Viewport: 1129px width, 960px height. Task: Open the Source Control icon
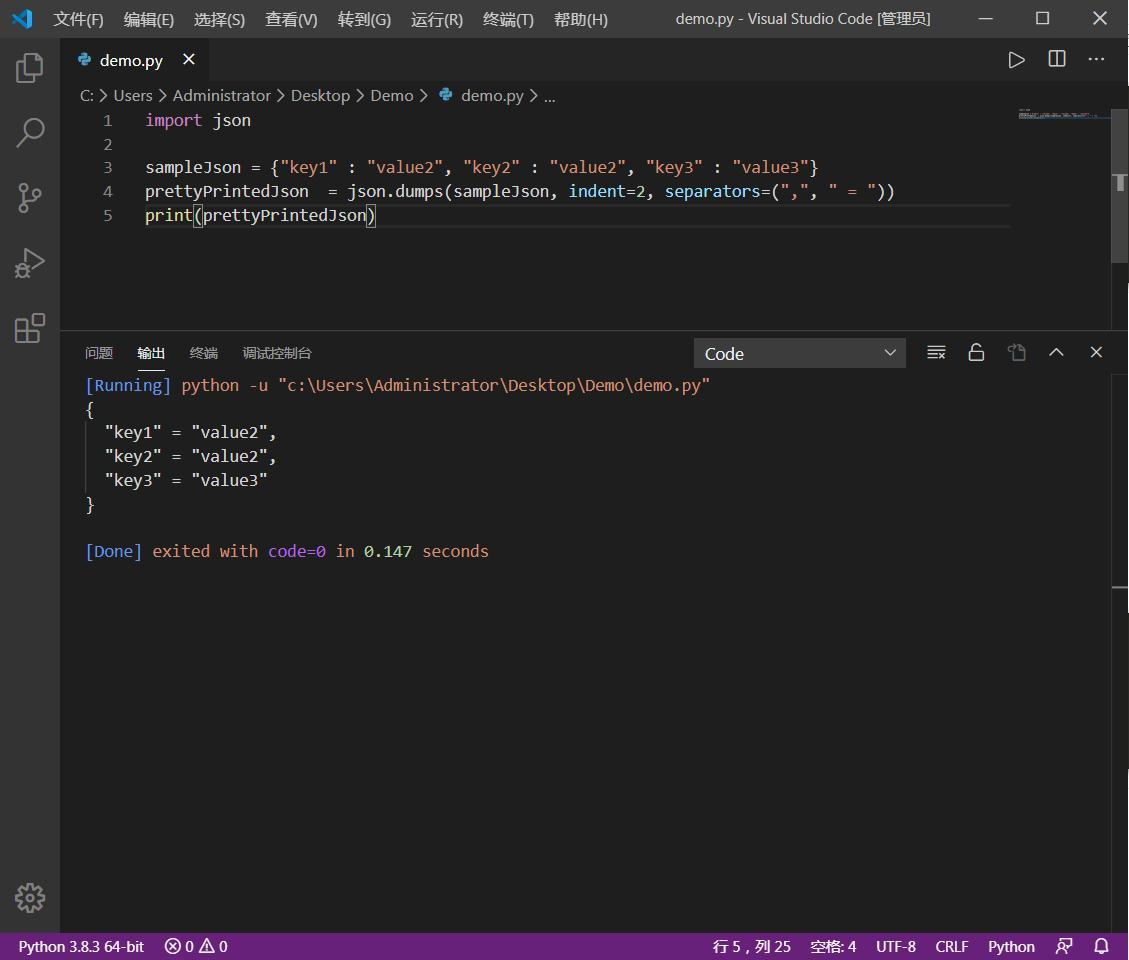click(29, 198)
